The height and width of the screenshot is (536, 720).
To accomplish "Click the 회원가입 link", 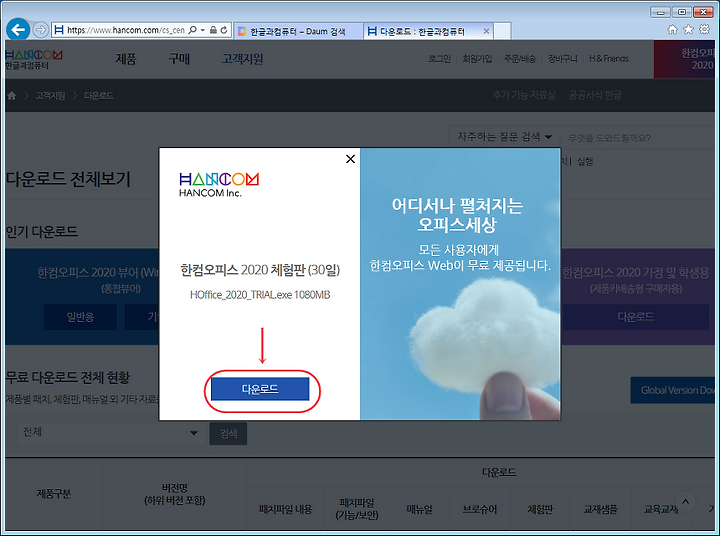I will click(x=477, y=59).
